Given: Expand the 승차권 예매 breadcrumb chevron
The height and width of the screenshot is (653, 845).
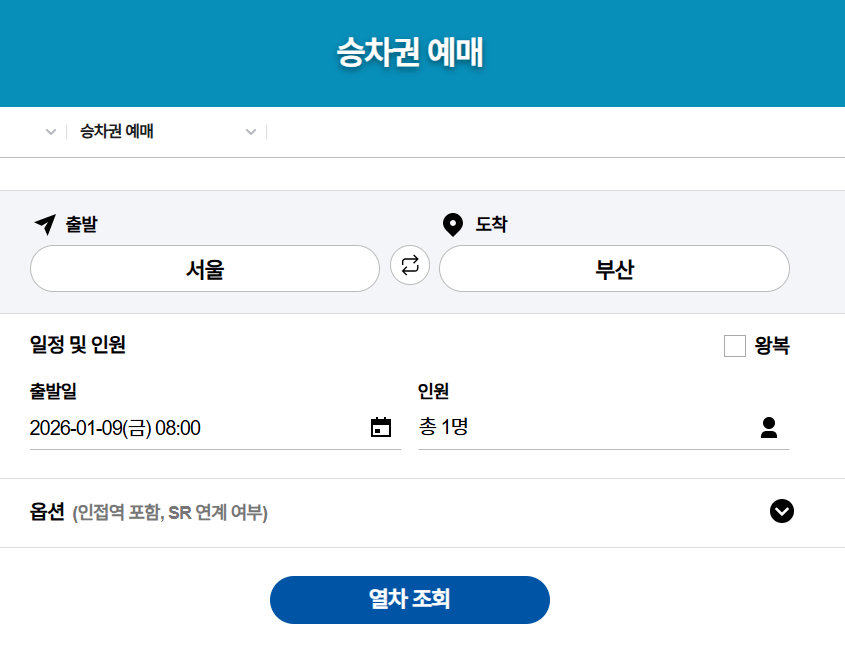Looking at the screenshot, I should 251,132.
